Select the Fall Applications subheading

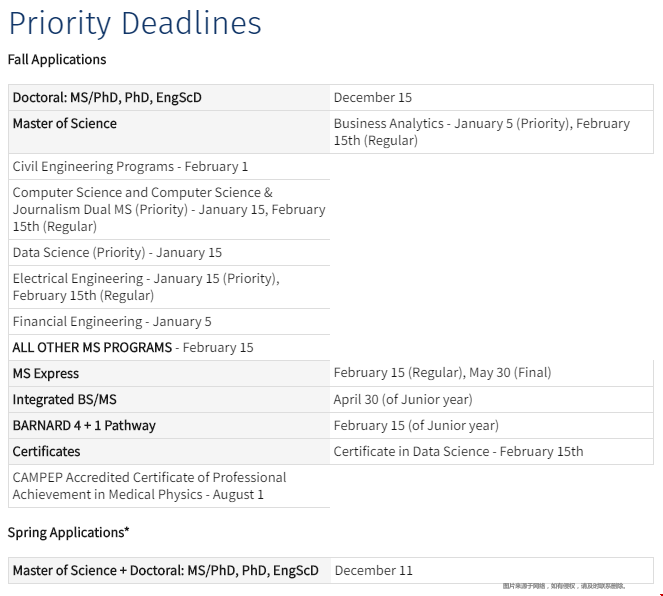pos(57,60)
